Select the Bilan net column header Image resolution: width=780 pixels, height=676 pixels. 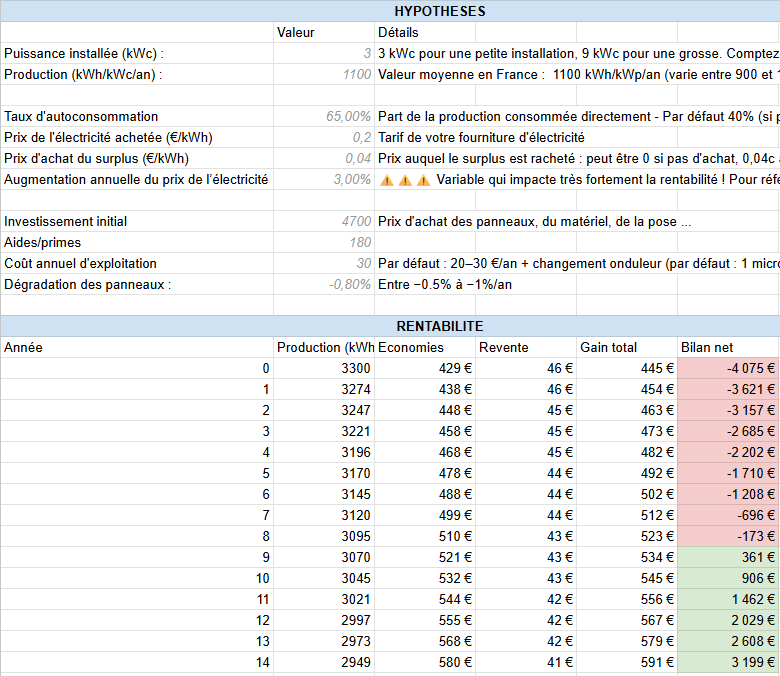(727, 347)
